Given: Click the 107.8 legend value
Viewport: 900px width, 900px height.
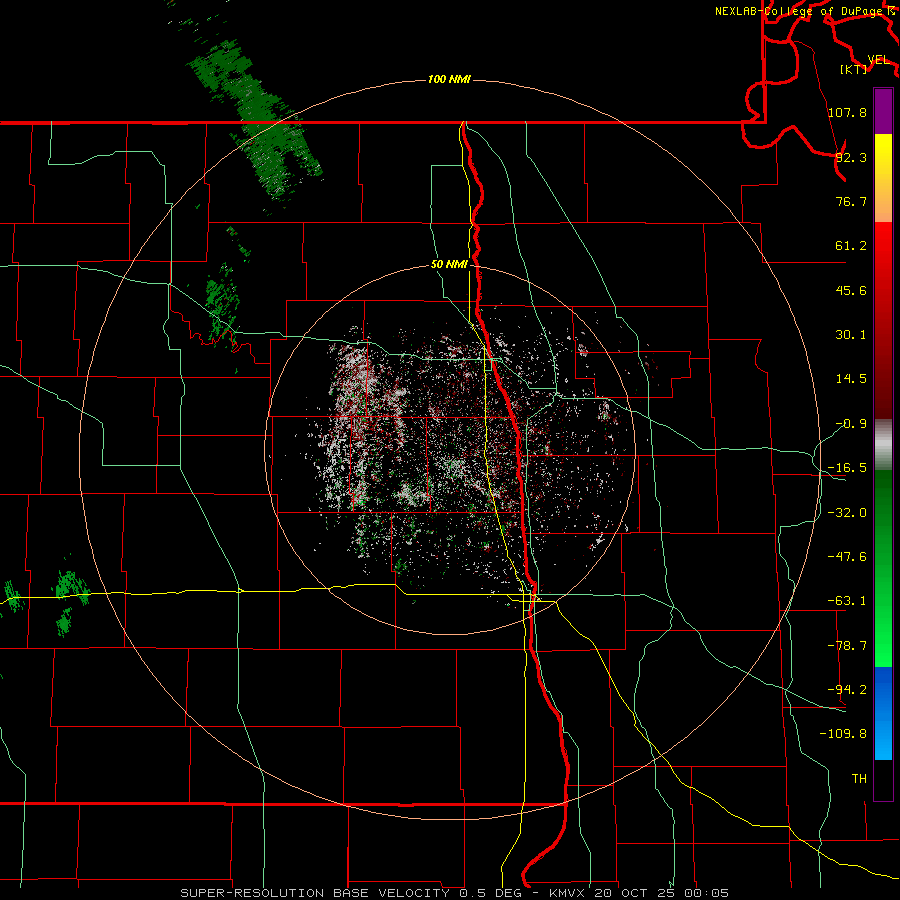Looking at the screenshot, I should pyautogui.click(x=847, y=112).
